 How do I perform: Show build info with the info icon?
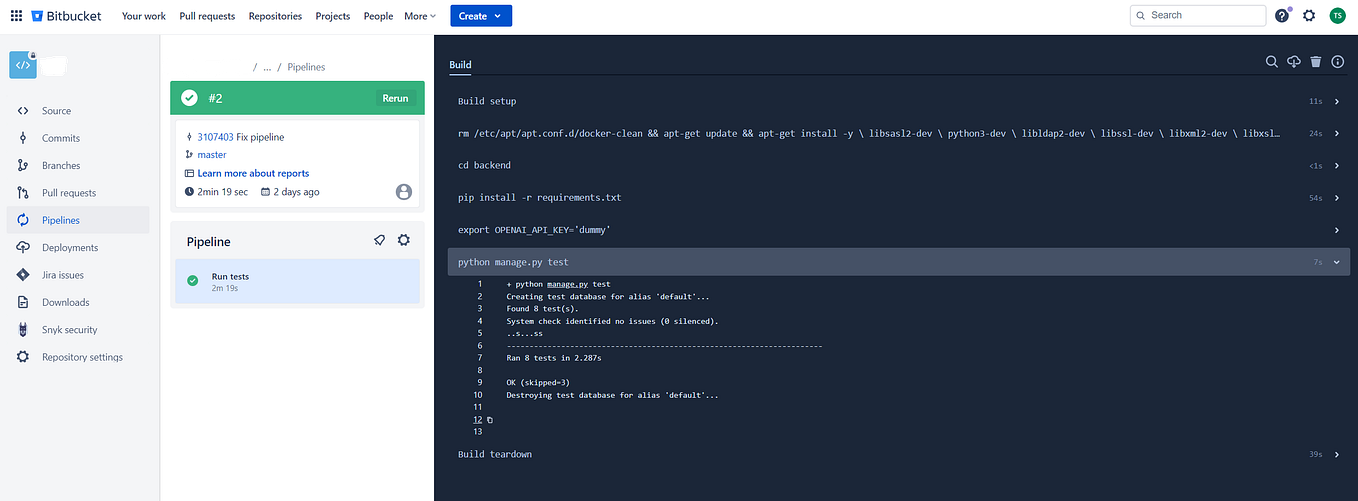tap(1338, 62)
